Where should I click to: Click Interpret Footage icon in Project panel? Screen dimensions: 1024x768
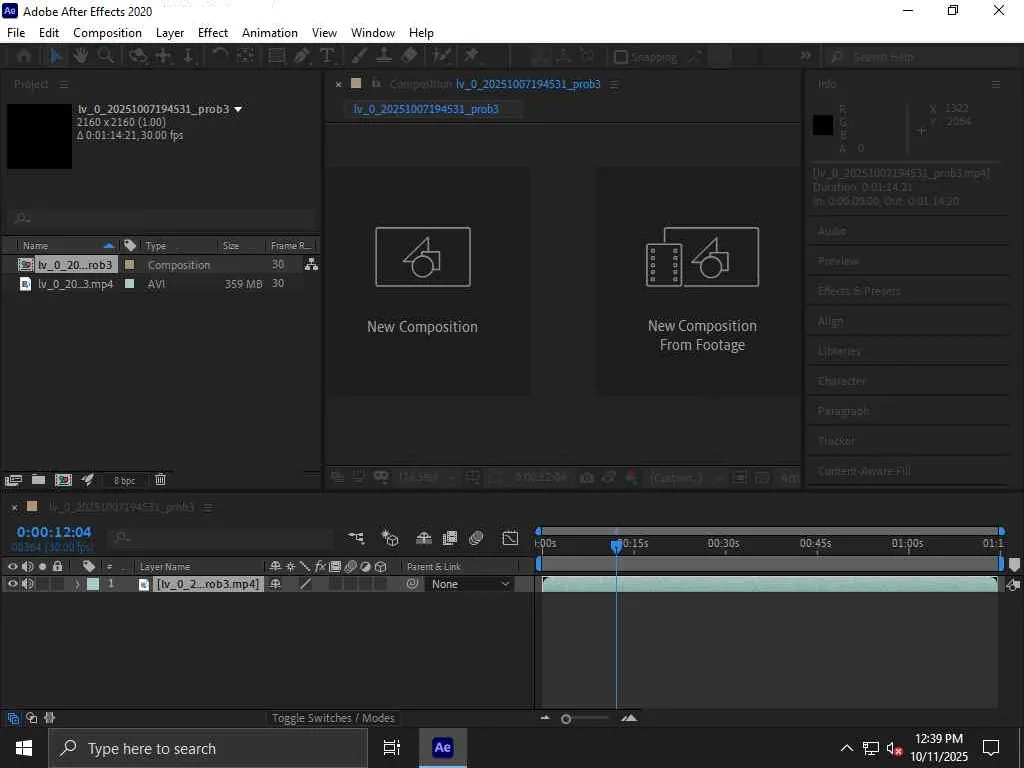[x=13, y=480]
